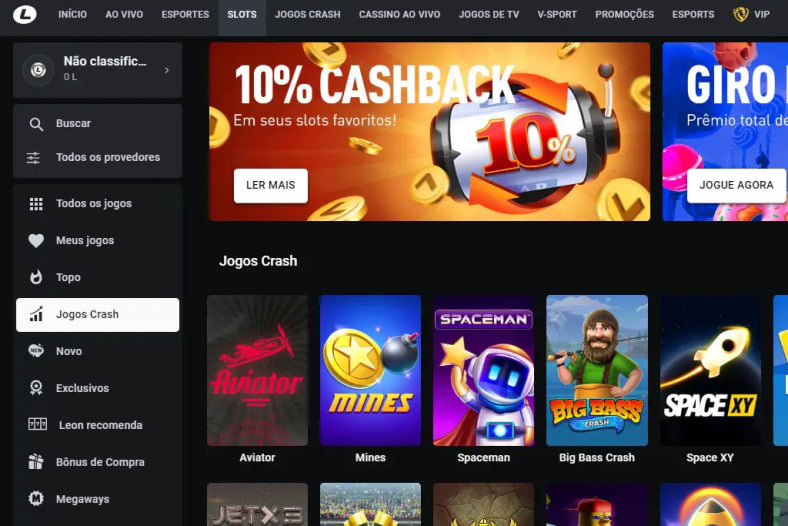This screenshot has height=526, width=788.
Task: Open the Bônus de Compra gift icon
Action: tap(36, 462)
